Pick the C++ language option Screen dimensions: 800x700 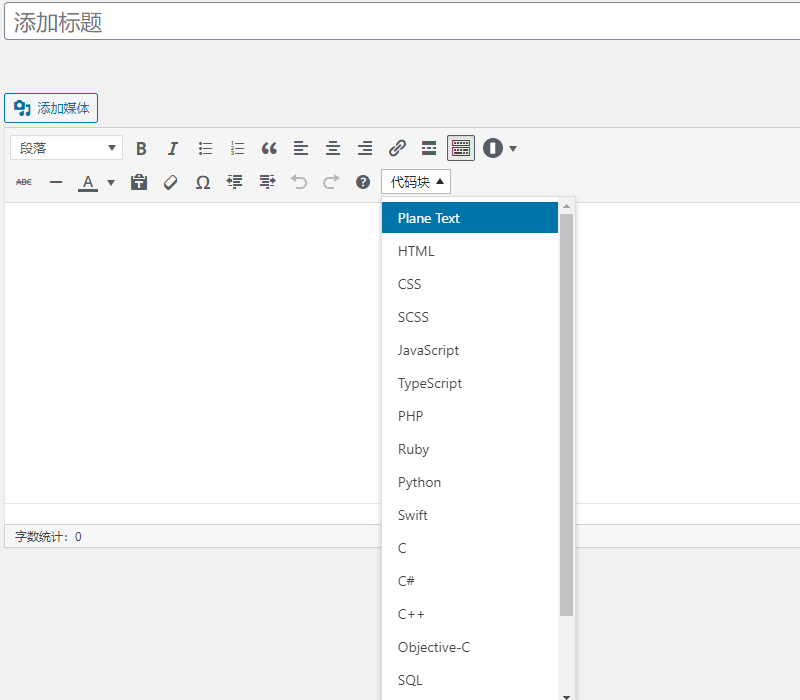click(x=470, y=614)
